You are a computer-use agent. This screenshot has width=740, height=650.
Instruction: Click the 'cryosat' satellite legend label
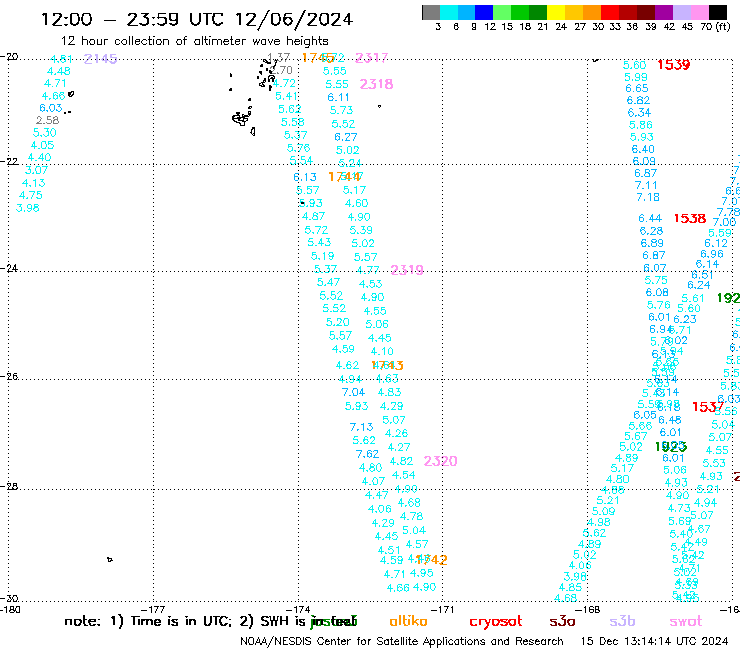click(x=496, y=622)
